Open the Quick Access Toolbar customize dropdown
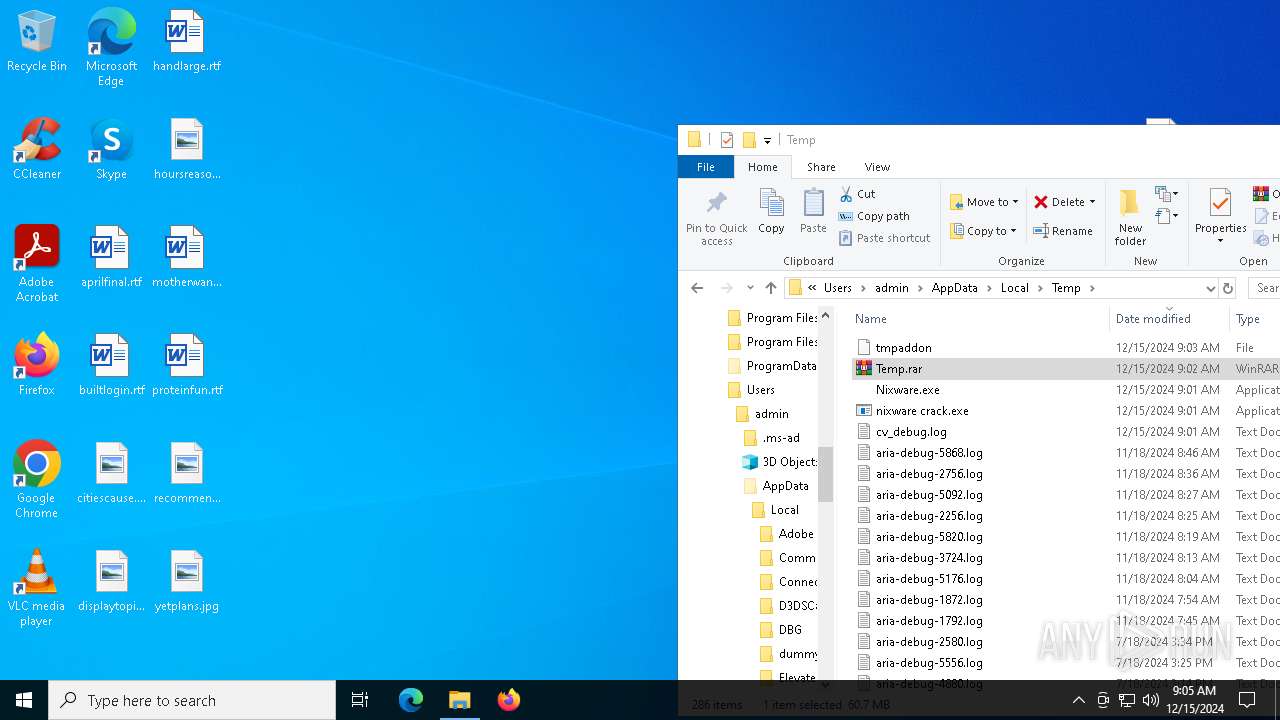This screenshot has width=1280, height=720. pyautogui.click(x=768, y=141)
